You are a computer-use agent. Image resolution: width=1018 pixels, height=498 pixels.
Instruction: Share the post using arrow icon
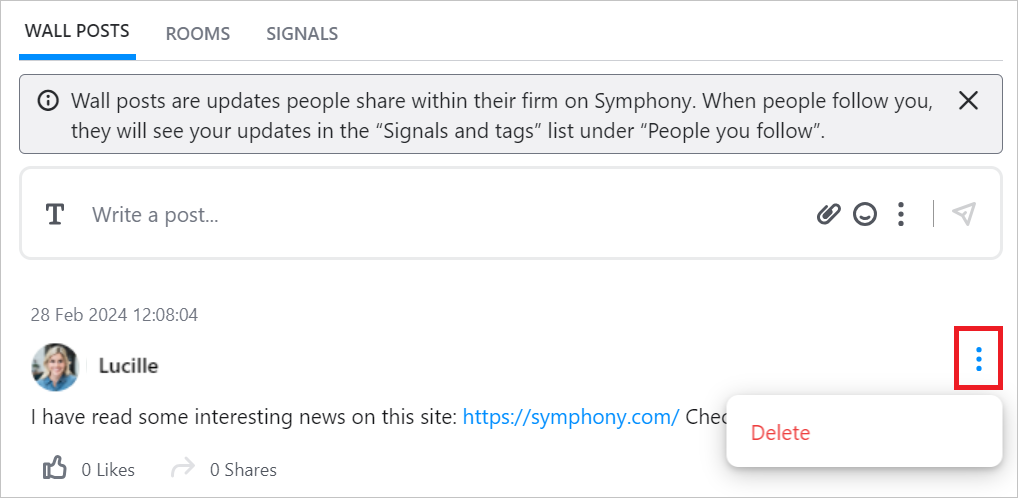point(183,468)
